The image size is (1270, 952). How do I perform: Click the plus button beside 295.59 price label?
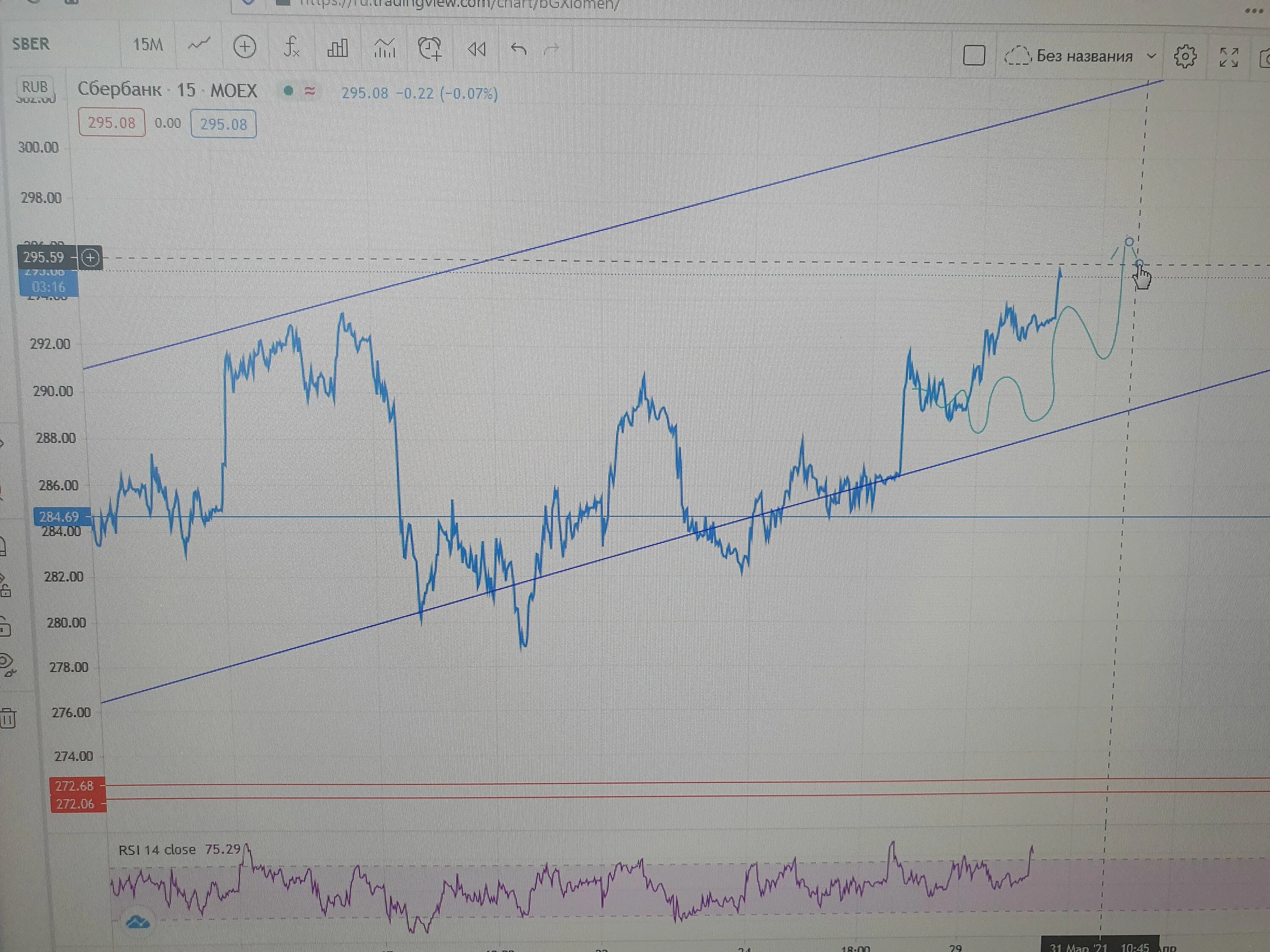coord(90,258)
